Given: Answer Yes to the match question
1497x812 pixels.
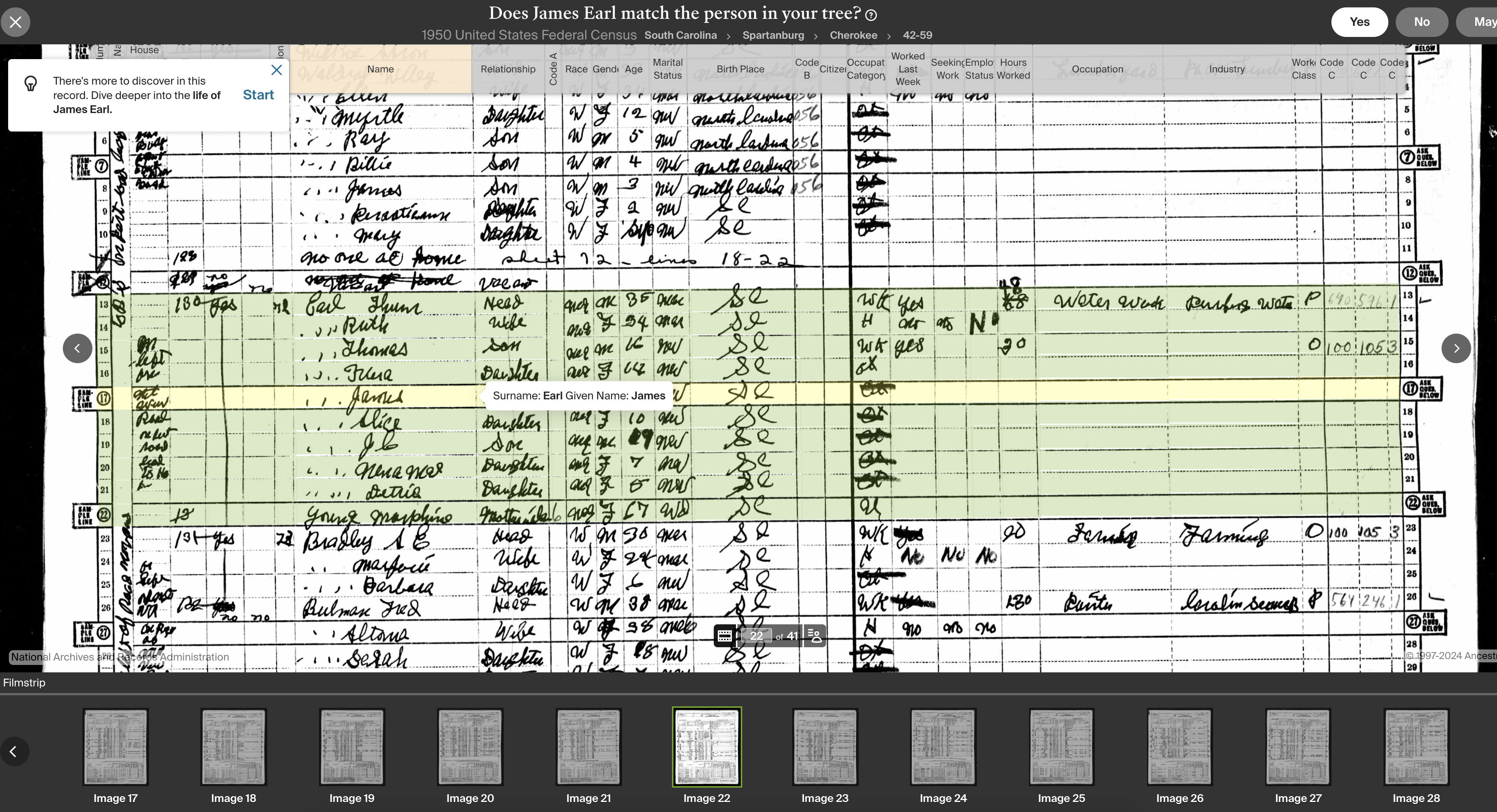Looking at the screenshot, I should click(1359, 22).
